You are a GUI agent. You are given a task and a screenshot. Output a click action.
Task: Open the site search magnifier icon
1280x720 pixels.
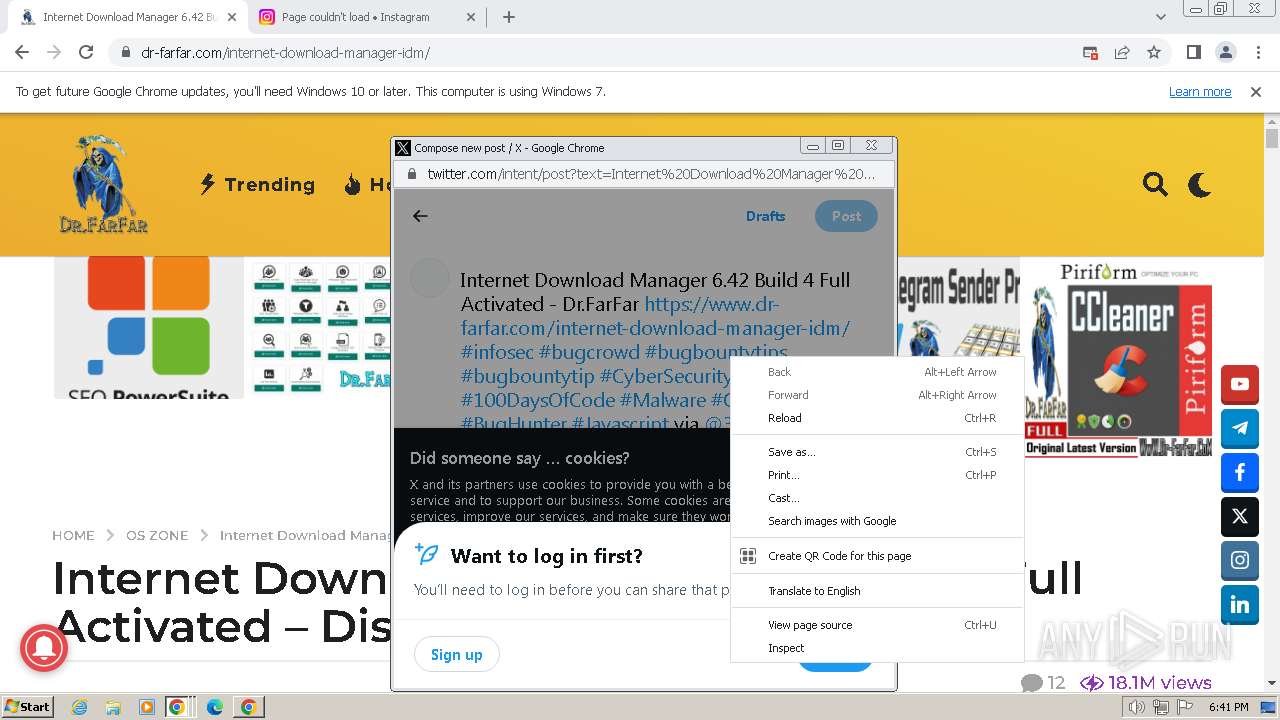(1155, 184)
